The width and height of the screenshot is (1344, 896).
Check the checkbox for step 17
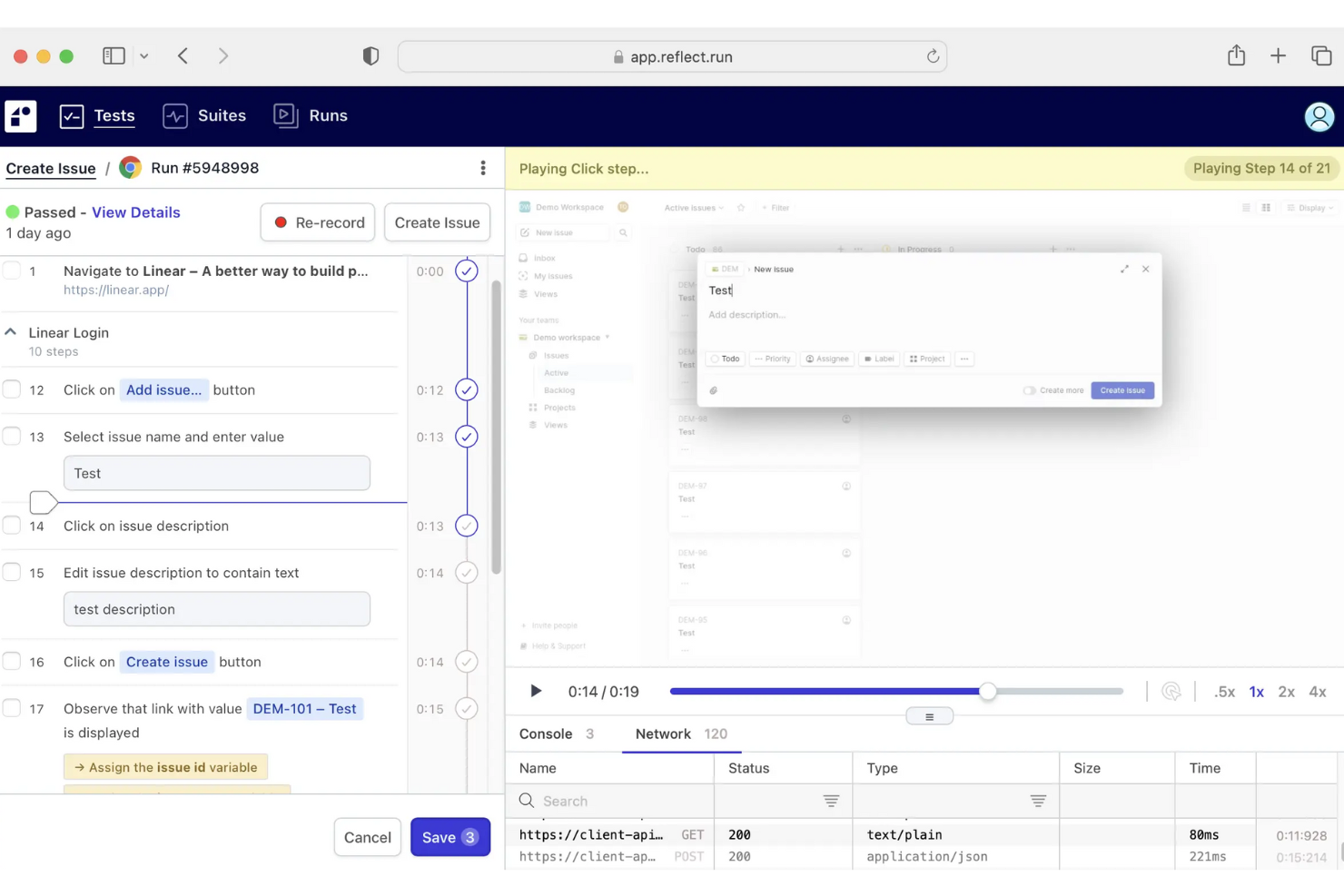(x=12, y=708)
